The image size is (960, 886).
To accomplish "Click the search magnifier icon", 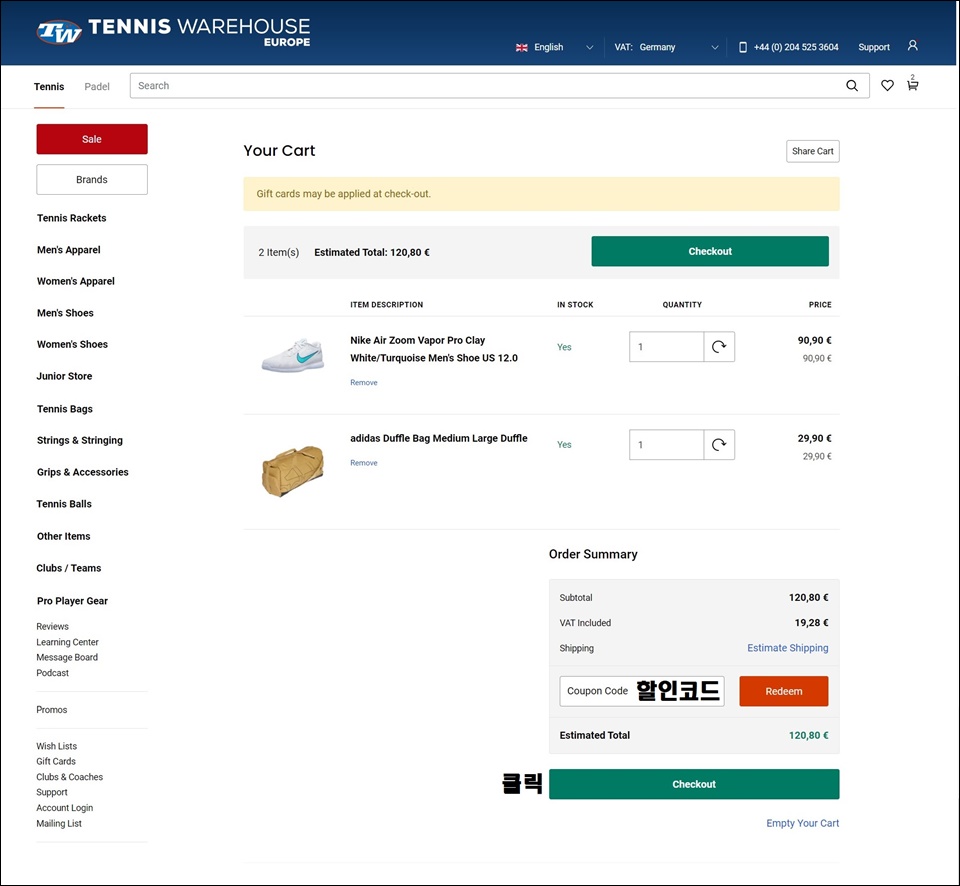I will pos(852,86).
